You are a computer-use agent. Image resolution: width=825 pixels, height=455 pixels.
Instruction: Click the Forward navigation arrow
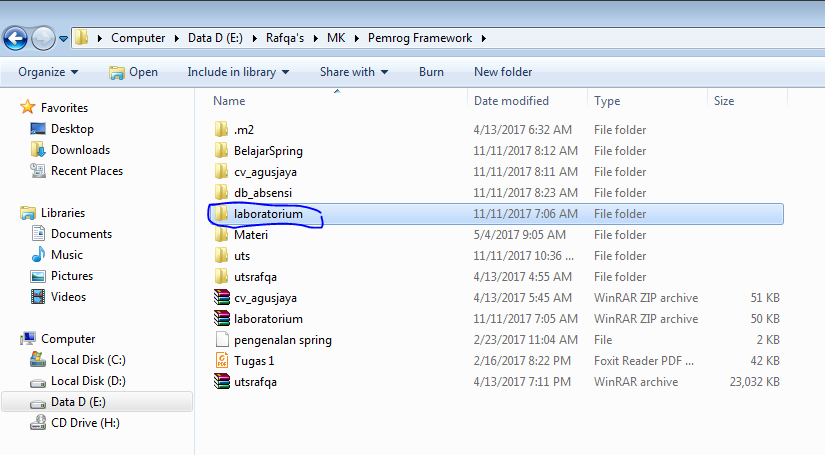[x=43, y=38]
